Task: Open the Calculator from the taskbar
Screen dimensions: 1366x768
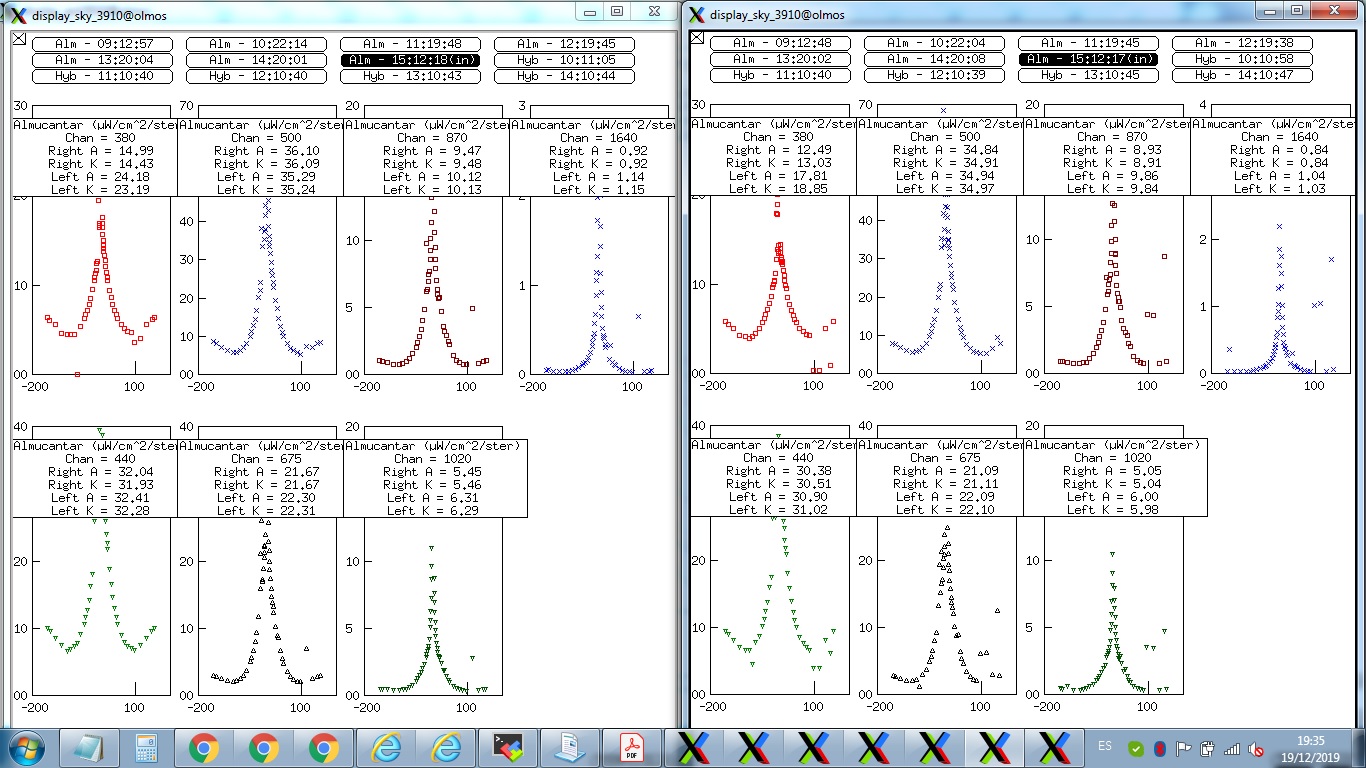Action: 146,748
